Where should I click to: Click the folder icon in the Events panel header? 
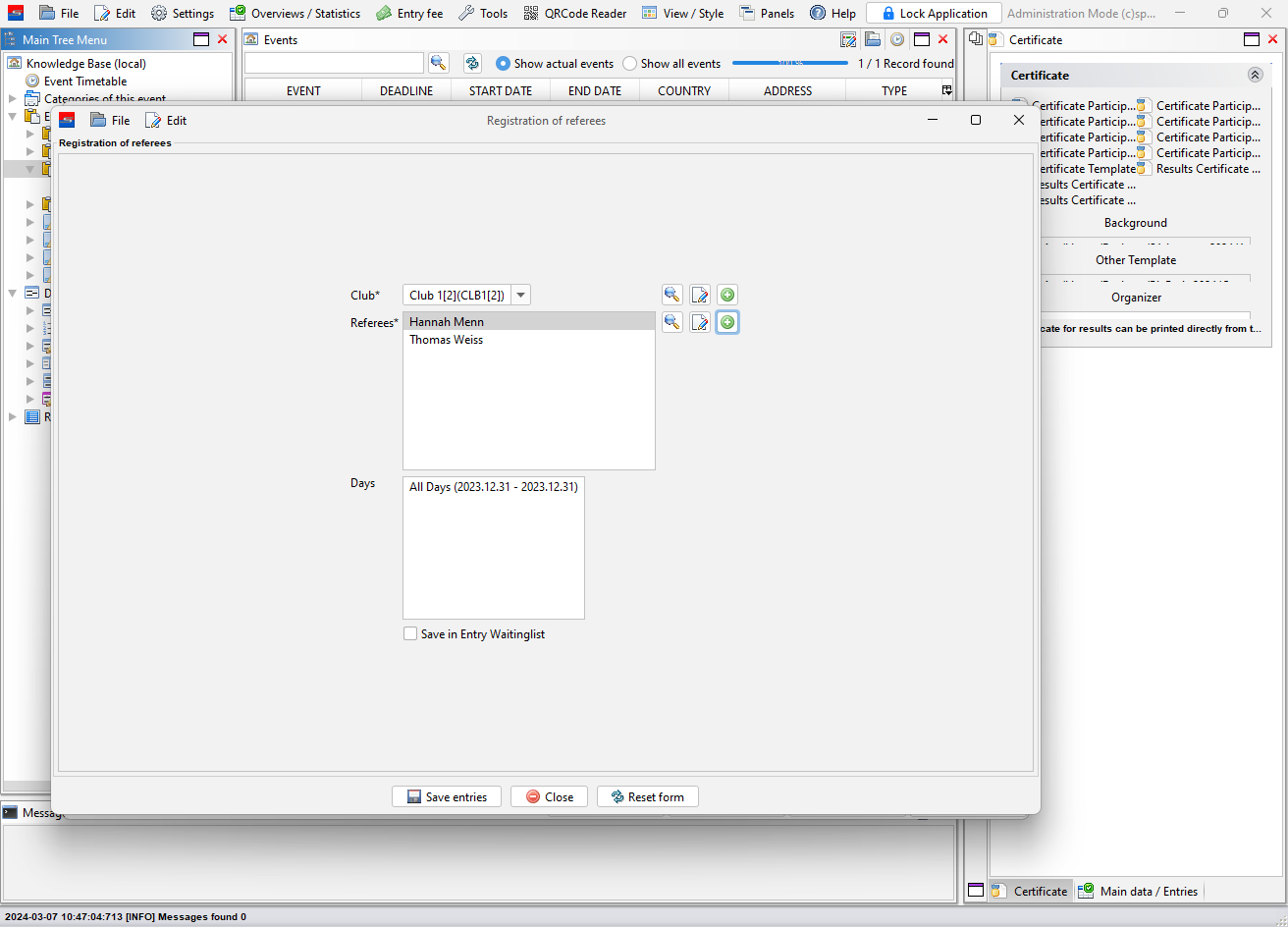tap(873, 39)
